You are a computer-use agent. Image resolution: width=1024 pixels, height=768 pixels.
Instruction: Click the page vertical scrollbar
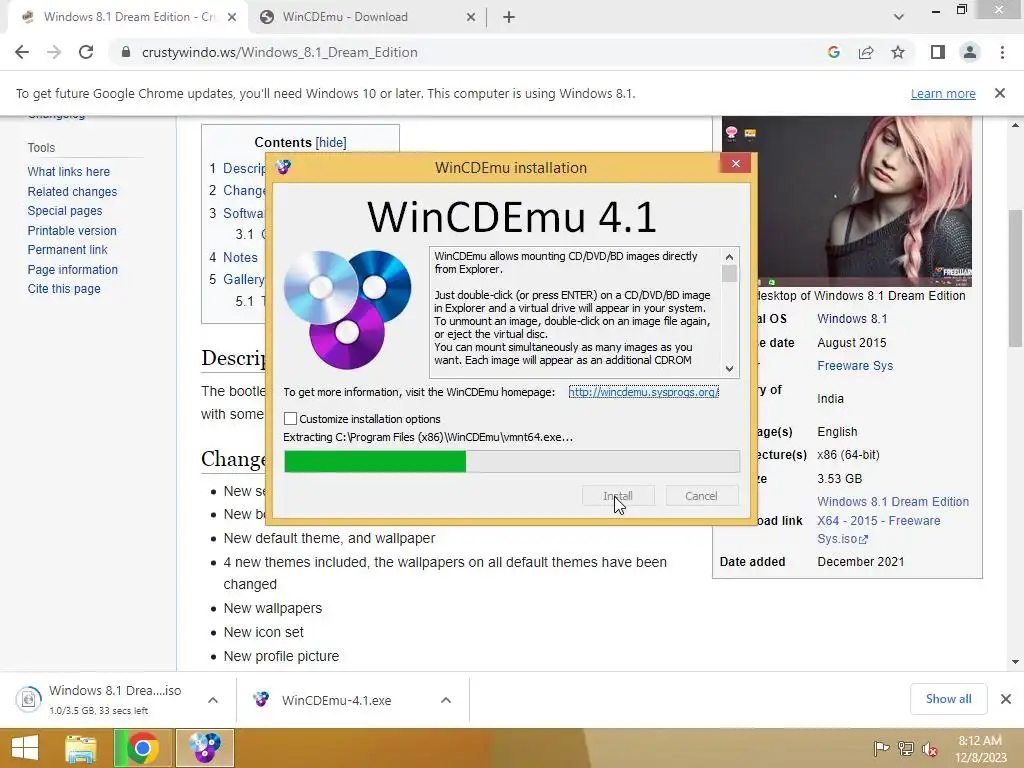pyautogui.click(x=1016, y=279)
